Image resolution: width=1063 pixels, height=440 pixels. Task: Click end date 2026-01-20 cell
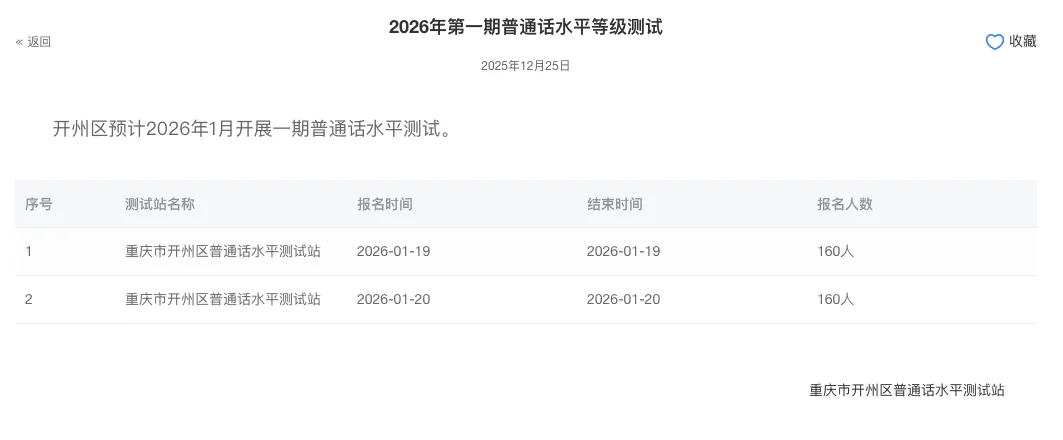pos(623,299)
